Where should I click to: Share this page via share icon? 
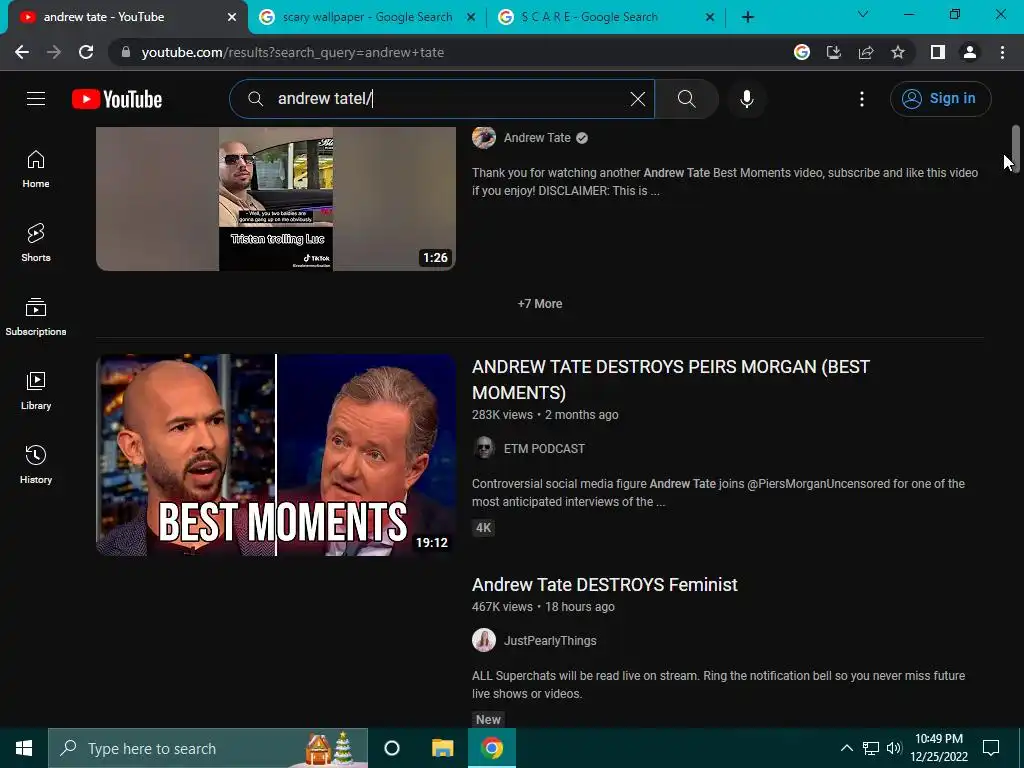coord(866,52)
